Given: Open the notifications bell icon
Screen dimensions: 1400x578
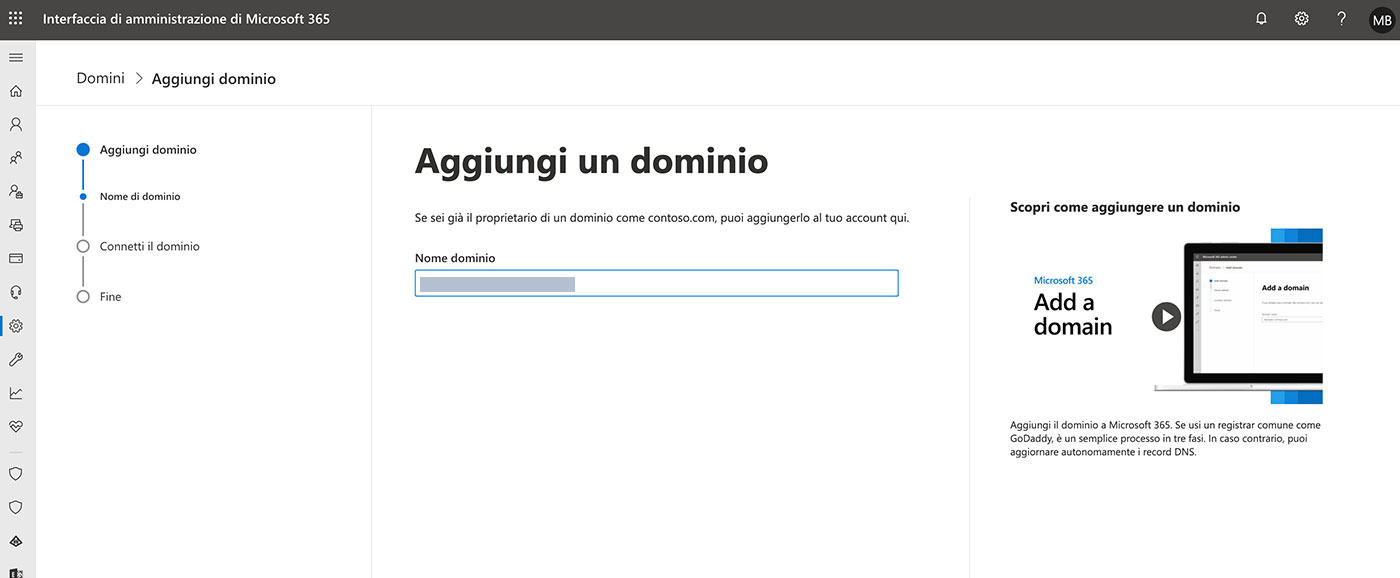Looking at the screenshot, I should 1261,18.
